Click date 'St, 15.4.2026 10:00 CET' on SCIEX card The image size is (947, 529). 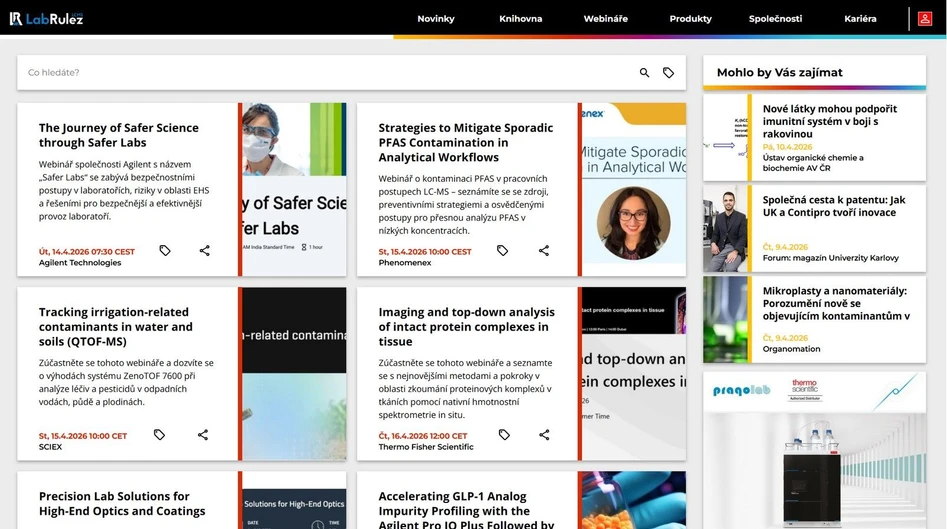pyautogui.click(x=83, y=436)
